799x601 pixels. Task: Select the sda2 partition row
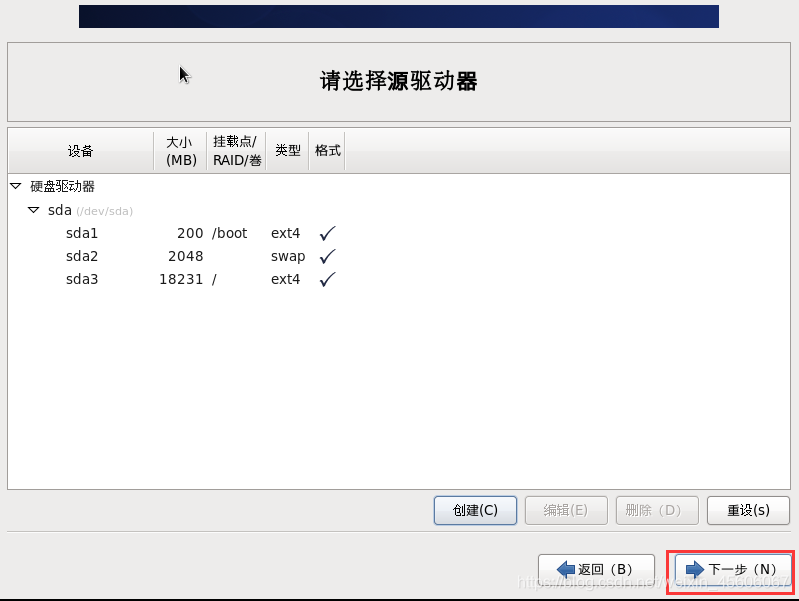[x=399, y=256]
